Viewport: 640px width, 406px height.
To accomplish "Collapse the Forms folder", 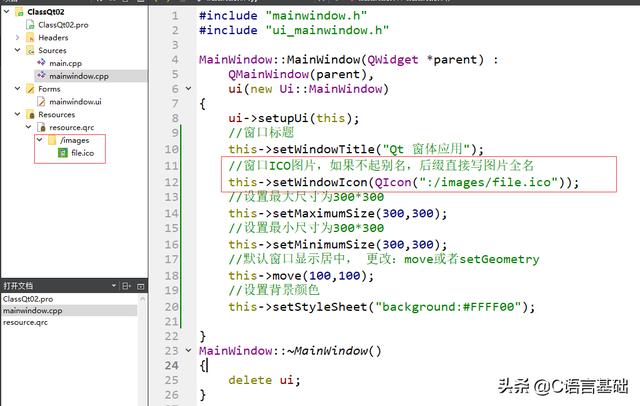I will (x=17, y=88).
